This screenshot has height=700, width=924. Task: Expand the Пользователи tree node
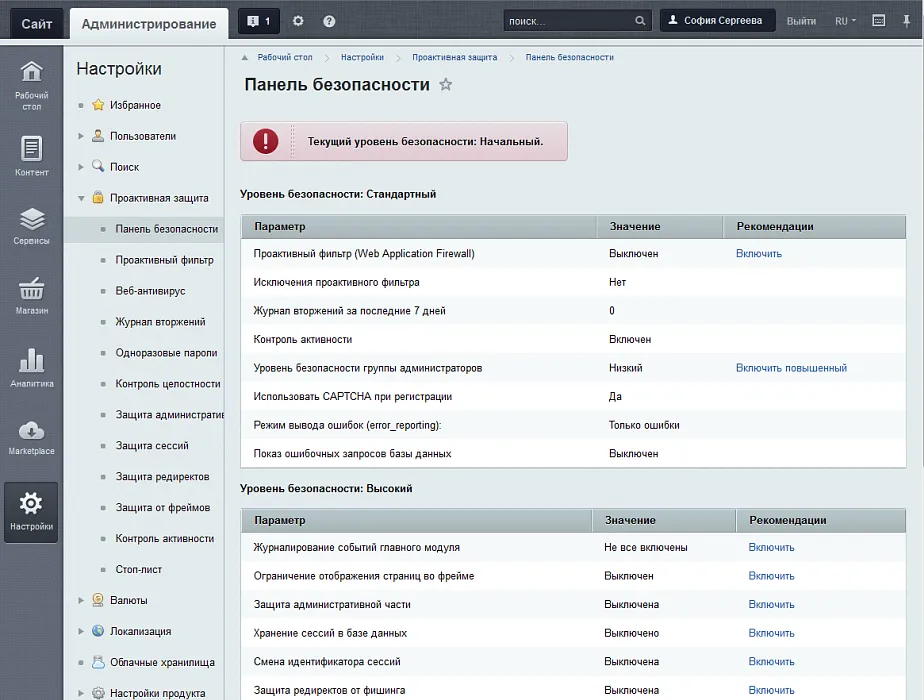pyautogui.click(x=82, y=136)
